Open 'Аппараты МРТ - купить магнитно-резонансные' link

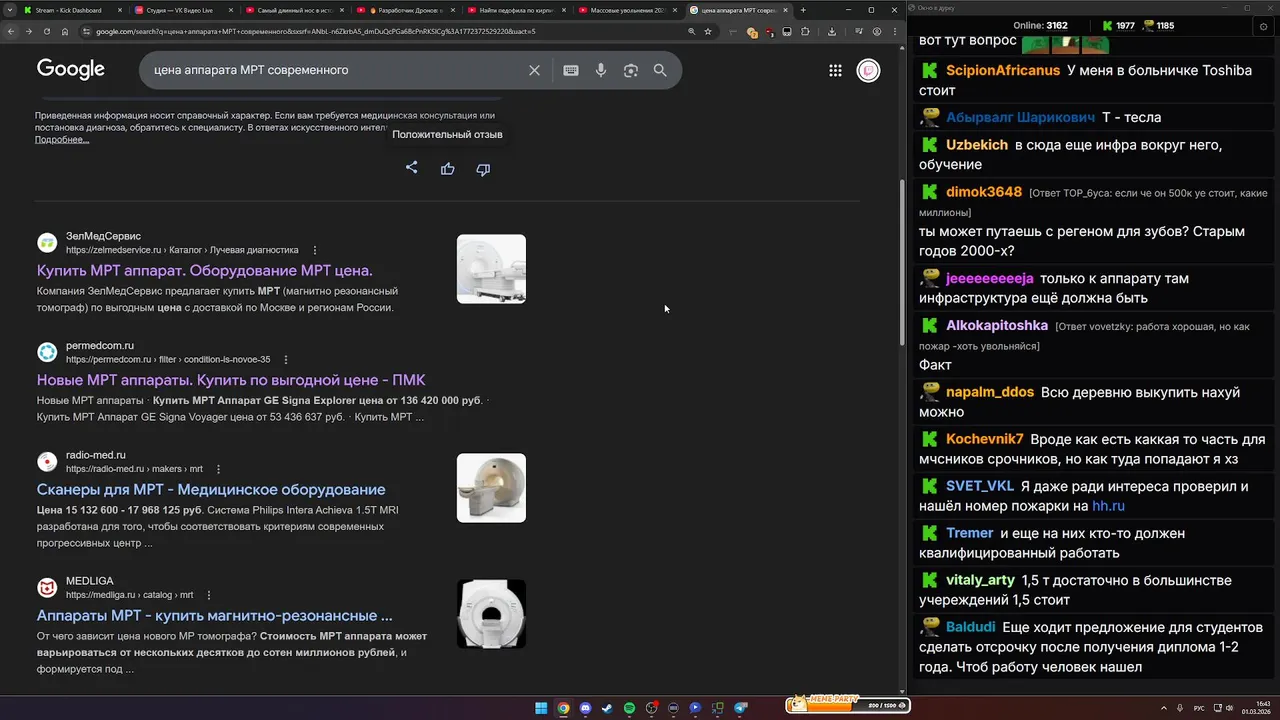[215, 616]
